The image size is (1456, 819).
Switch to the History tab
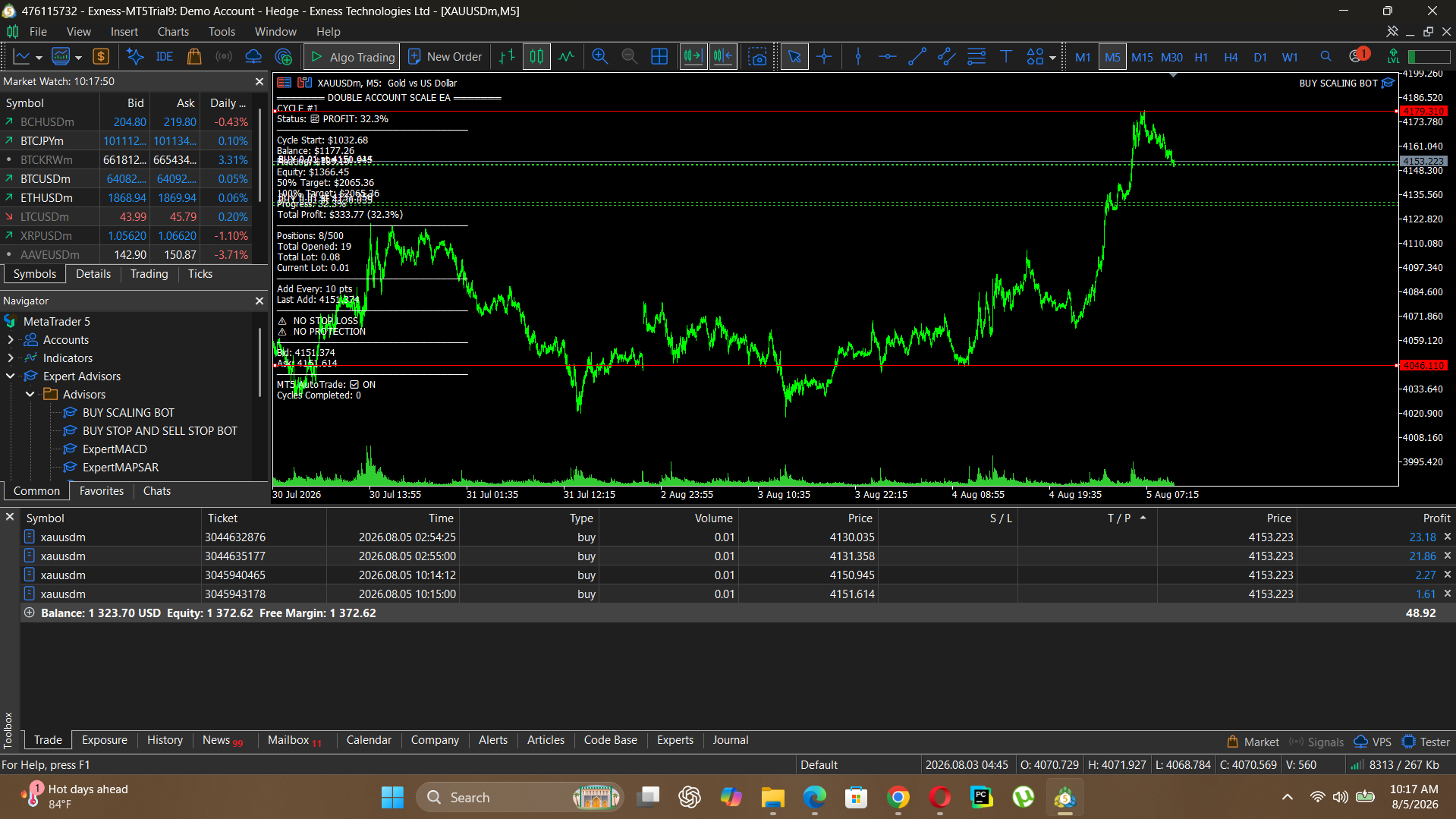(x=165, y=740)
